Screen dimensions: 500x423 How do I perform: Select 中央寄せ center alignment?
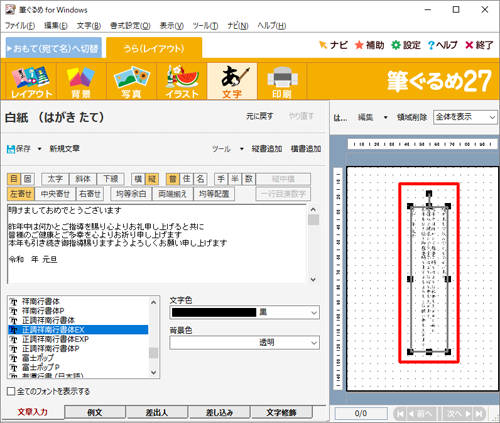[x=55, y=194]
